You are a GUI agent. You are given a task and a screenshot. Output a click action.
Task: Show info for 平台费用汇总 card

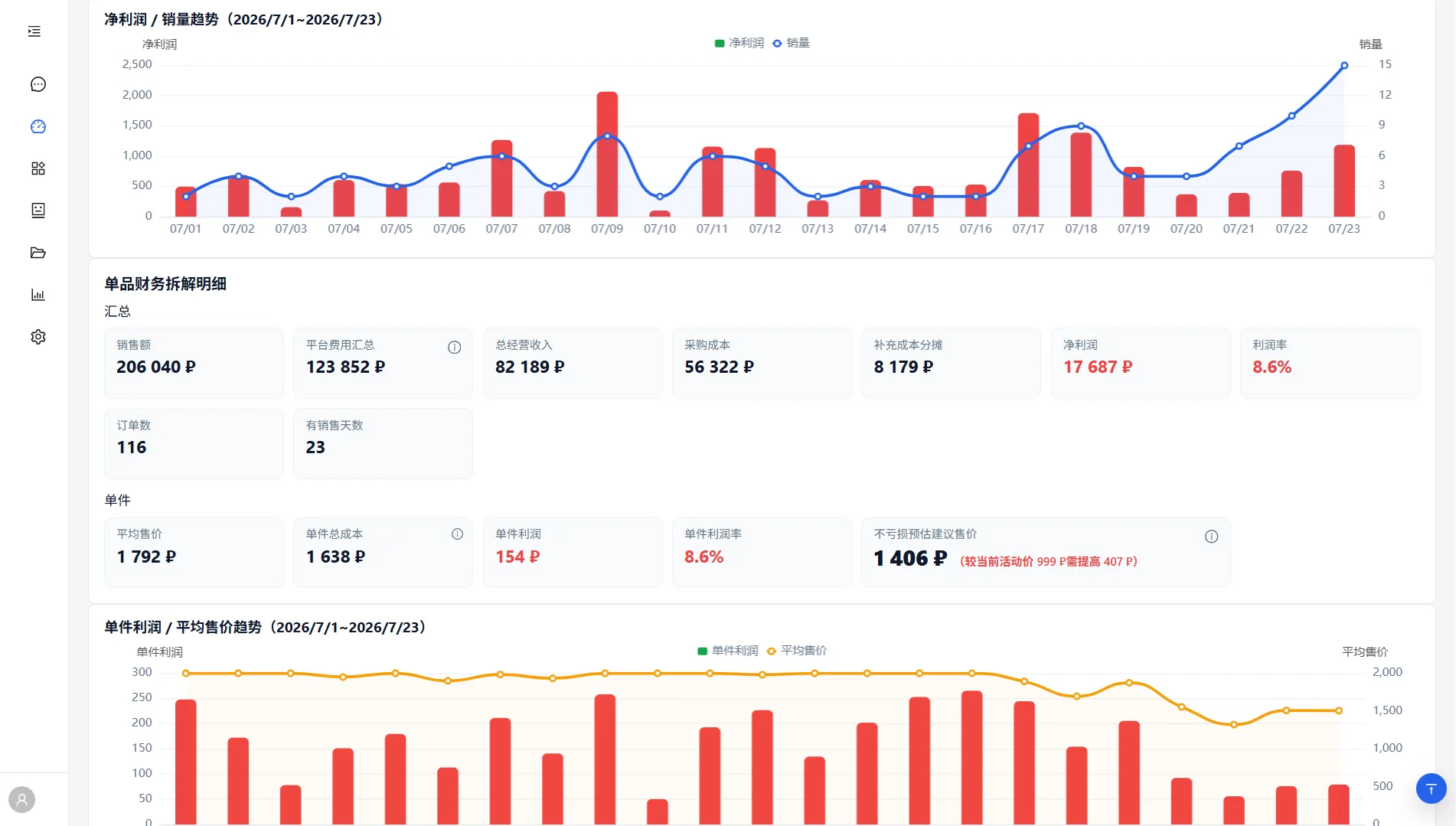click(x=454, y=348)
